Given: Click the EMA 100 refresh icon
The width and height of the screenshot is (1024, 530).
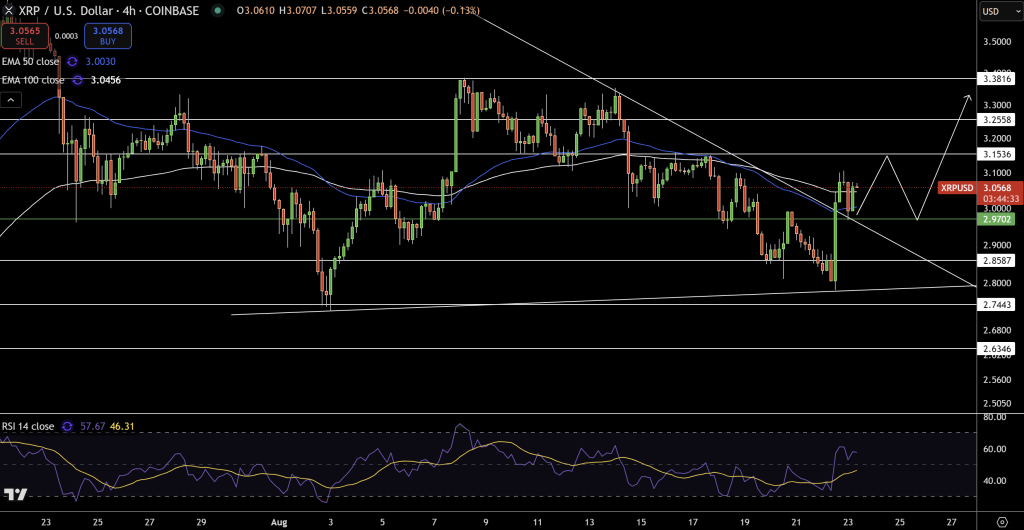Looking at the screenshot, I should (77, 80).
